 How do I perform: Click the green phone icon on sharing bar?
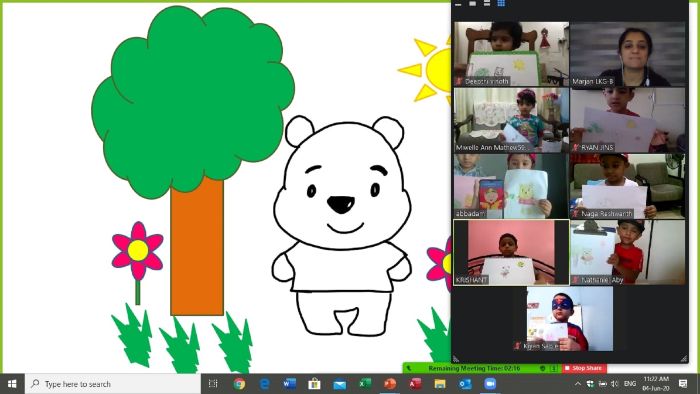(x=408, y=369)
